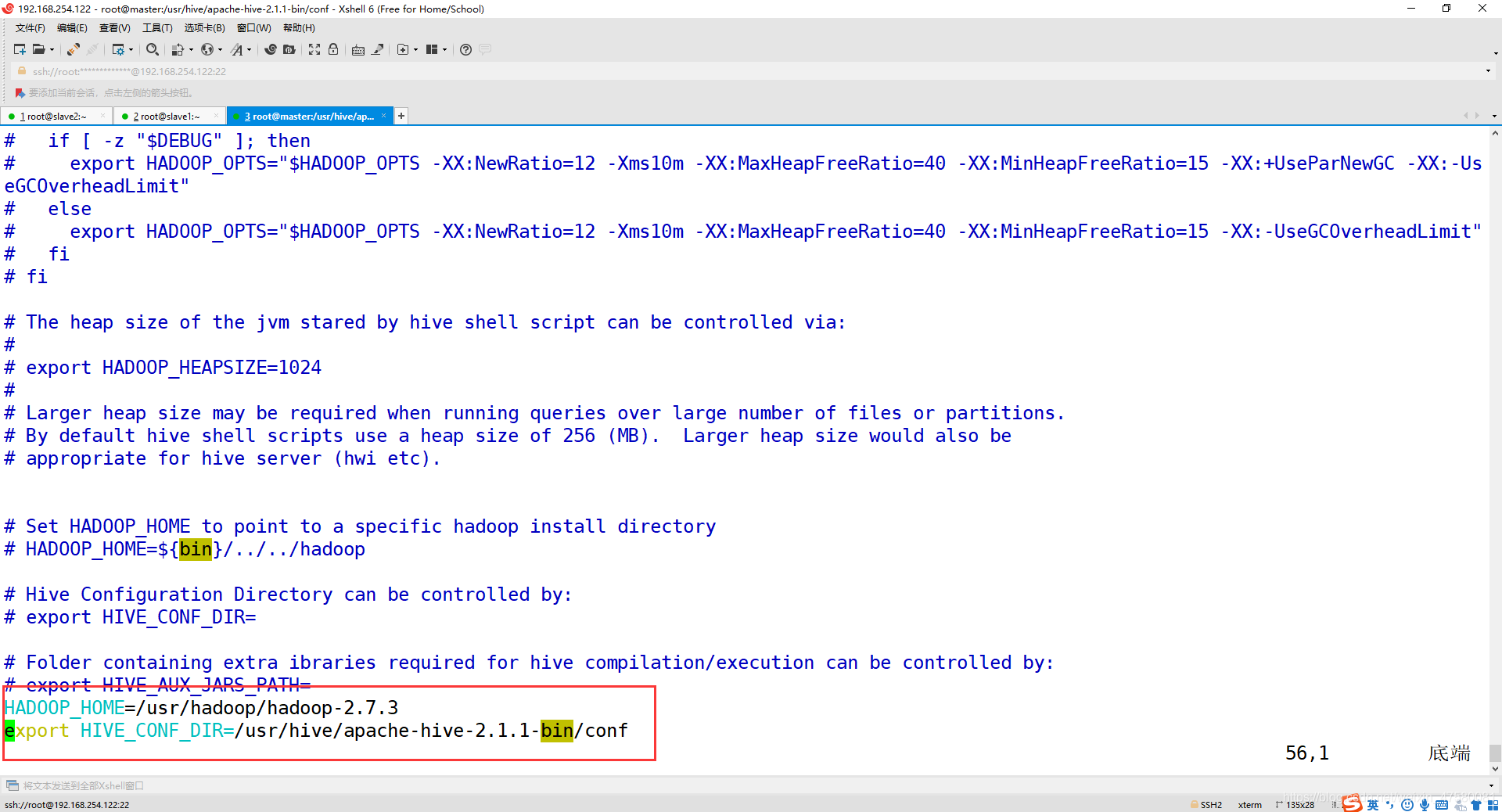The image size is (1502, 812).
Task: Expand the layout arrangement dropdown arrow
Action: (x=445, y=49)
